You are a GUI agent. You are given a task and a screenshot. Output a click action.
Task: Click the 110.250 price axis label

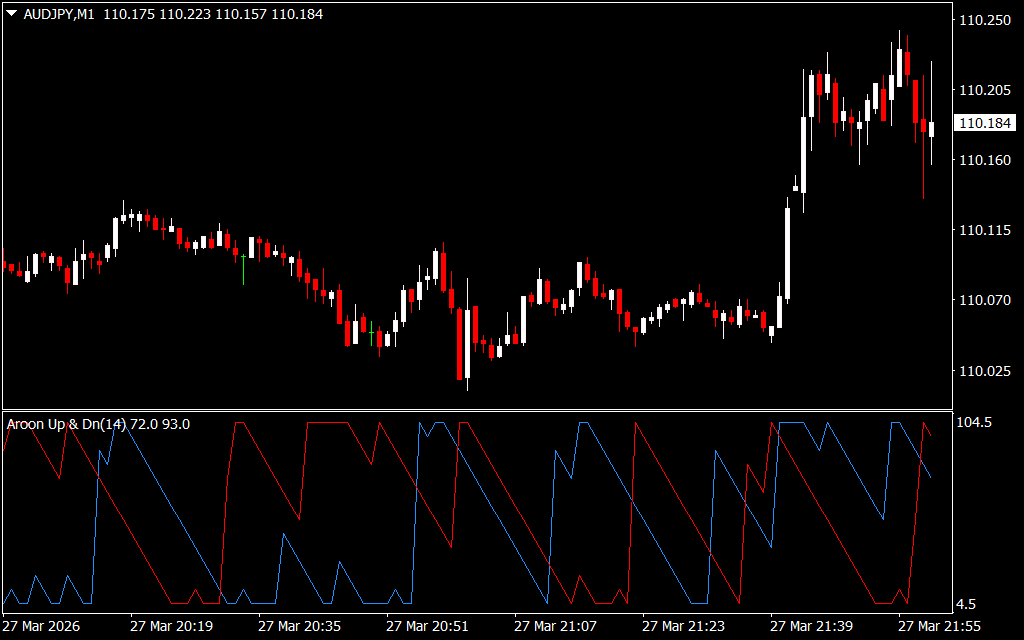point(983,20)
